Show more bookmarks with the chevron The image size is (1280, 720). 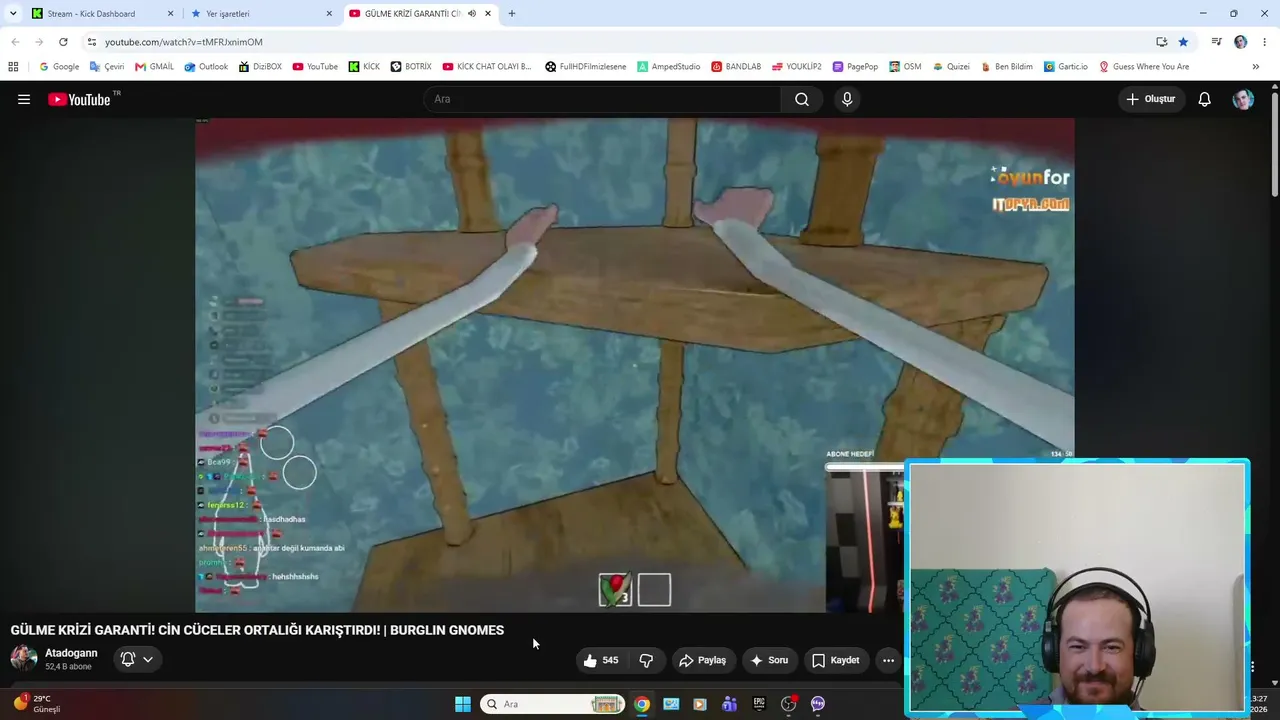point(1255,67)
